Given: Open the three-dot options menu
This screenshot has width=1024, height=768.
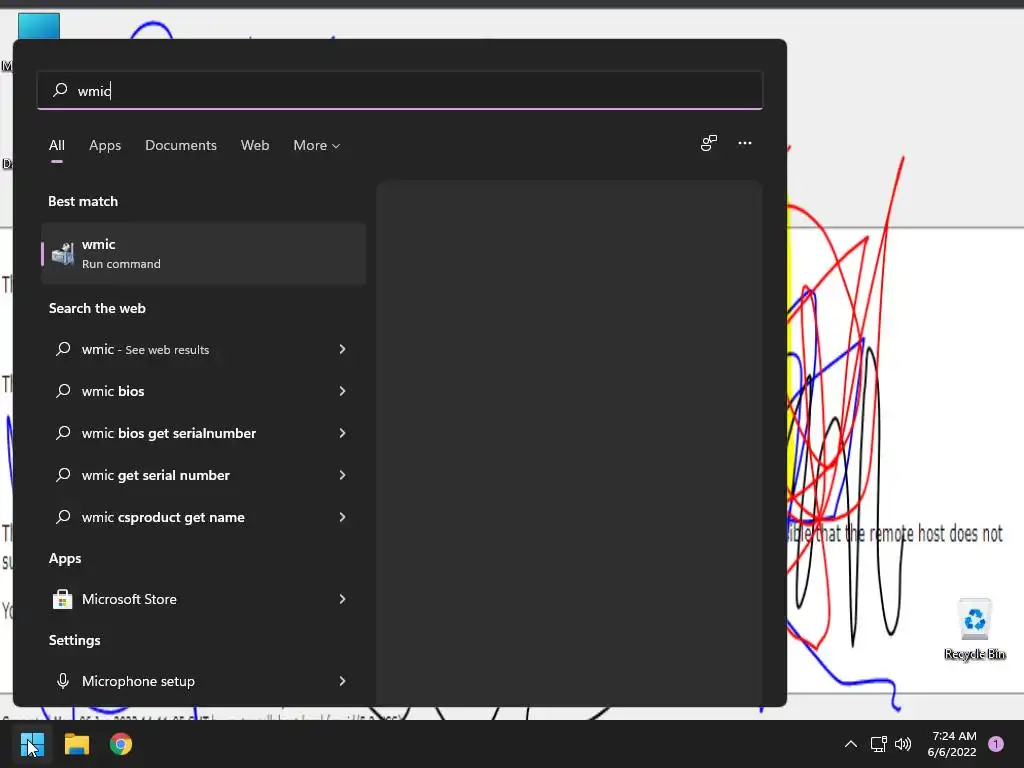Looking at the screenshot, I should [x=744, y=143].
